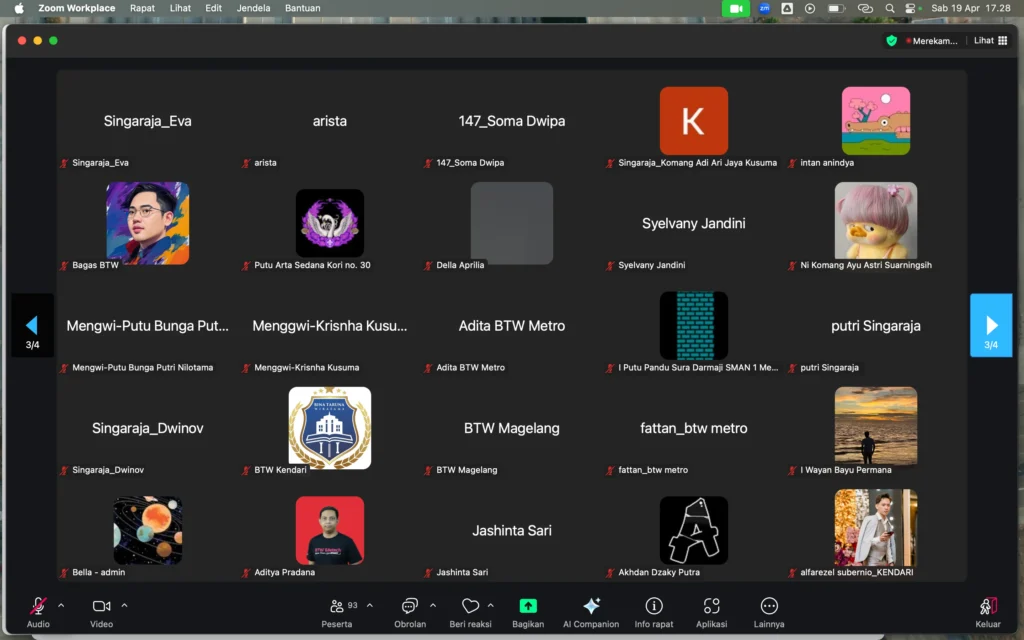
Task: Open Spotlight search in menu bar
Action: point(889,8)
